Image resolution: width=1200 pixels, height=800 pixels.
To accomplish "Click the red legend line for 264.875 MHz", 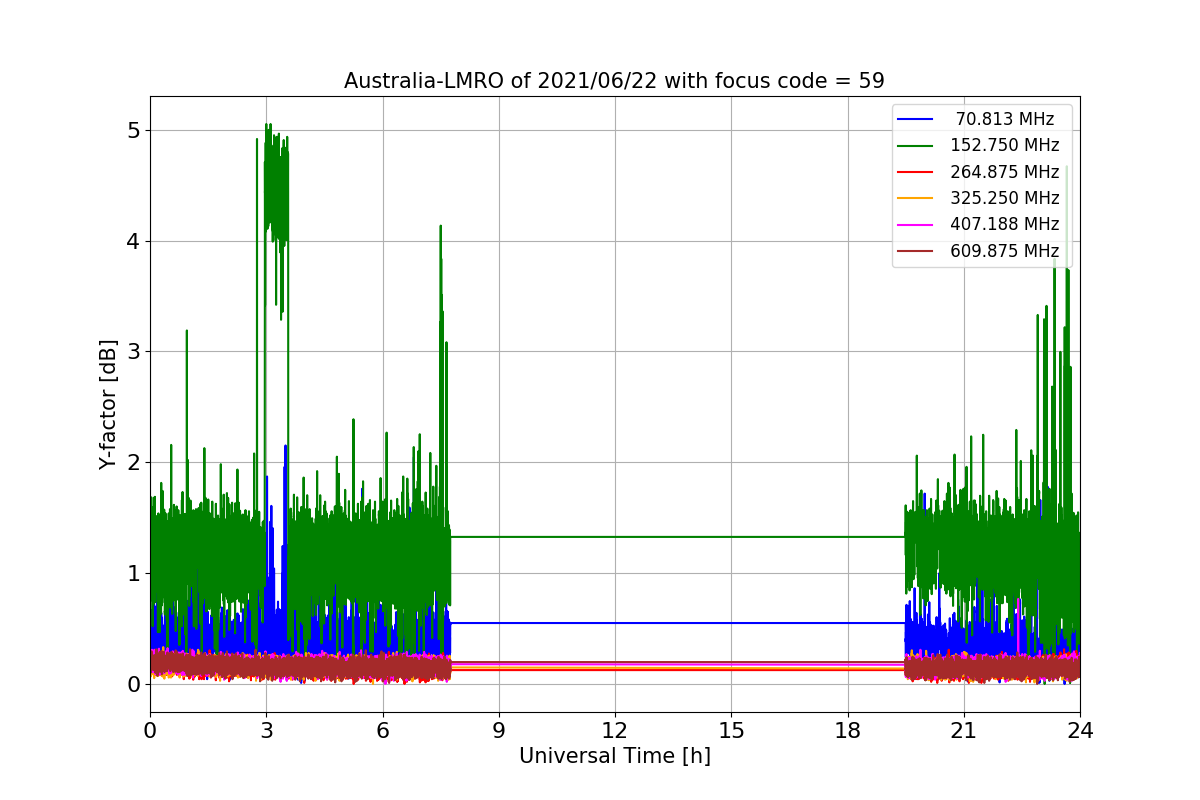I will [x=915, y=172].
